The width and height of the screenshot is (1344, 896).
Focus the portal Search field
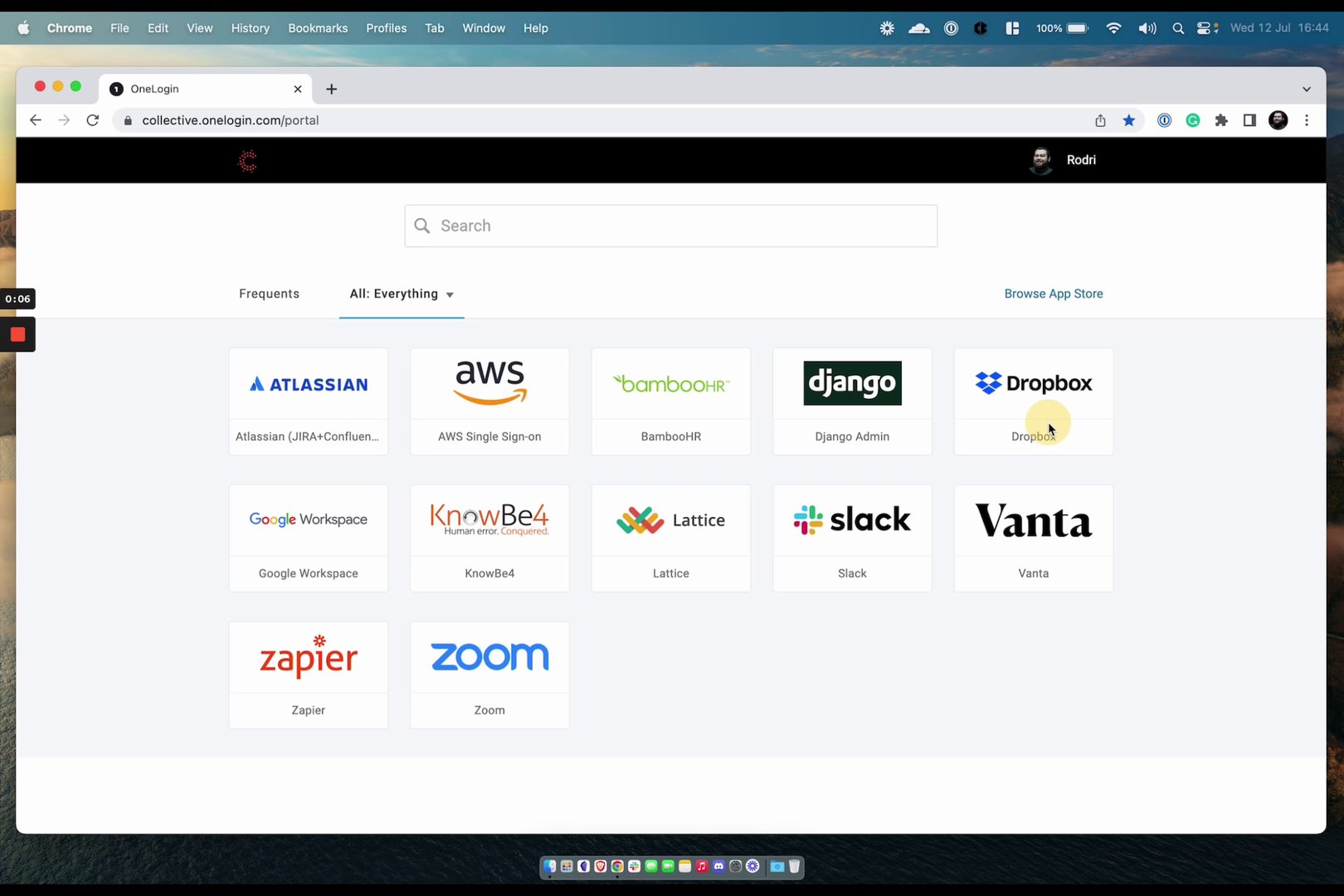[671, 226]
